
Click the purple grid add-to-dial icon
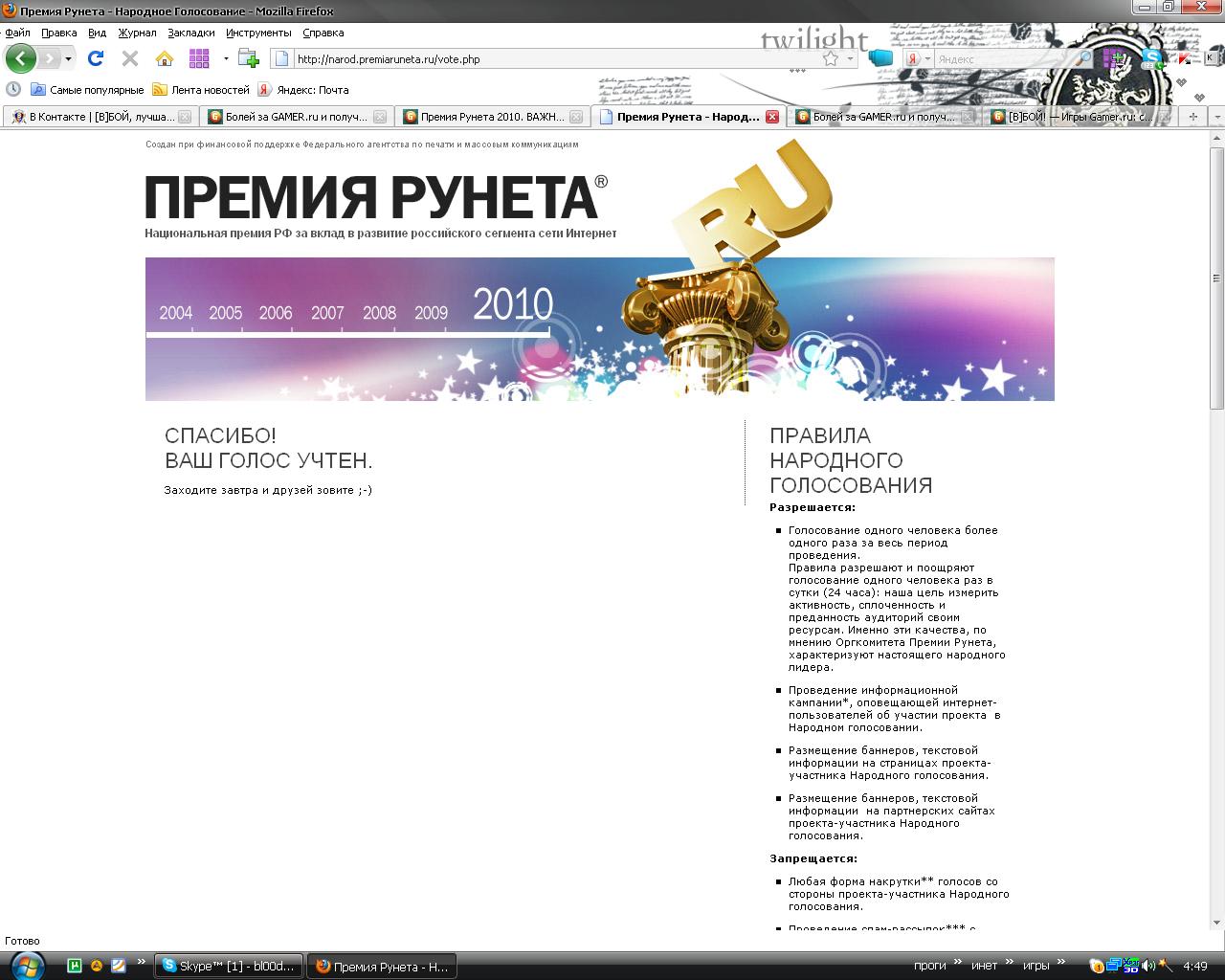[1113, 58]
